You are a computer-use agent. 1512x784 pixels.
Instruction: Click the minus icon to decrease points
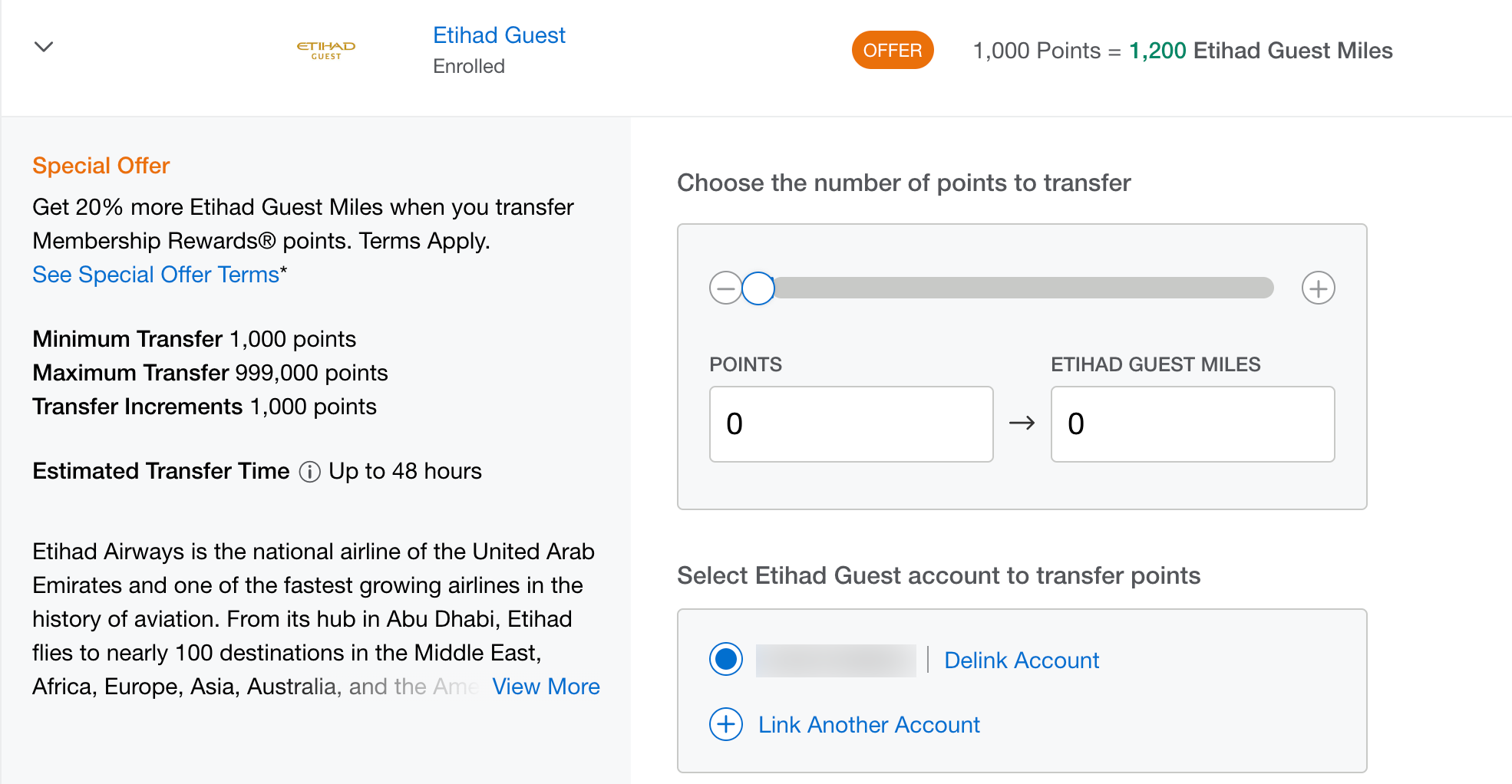[725, 288]
